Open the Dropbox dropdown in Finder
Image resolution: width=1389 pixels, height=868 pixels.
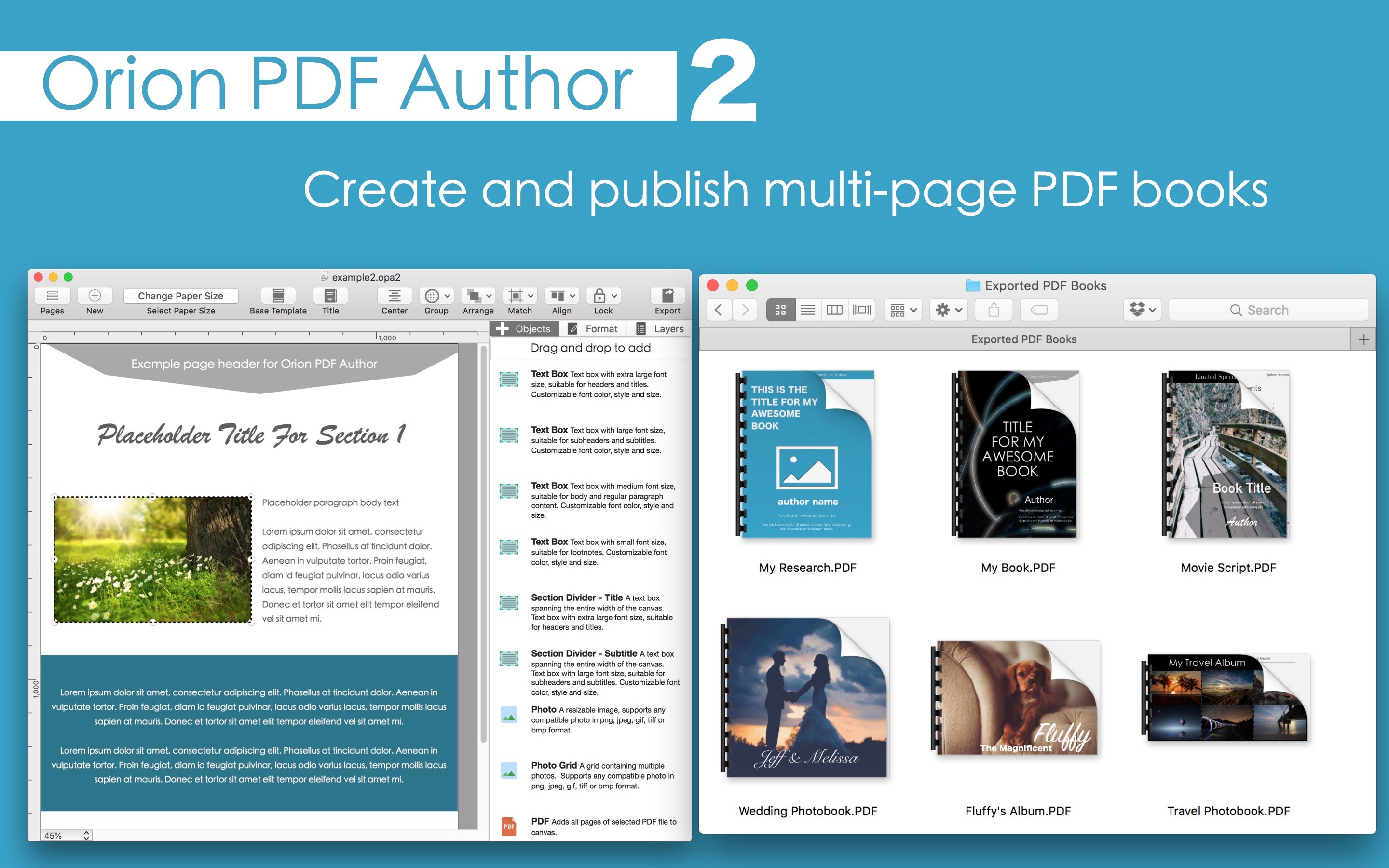click(1143, 310)
